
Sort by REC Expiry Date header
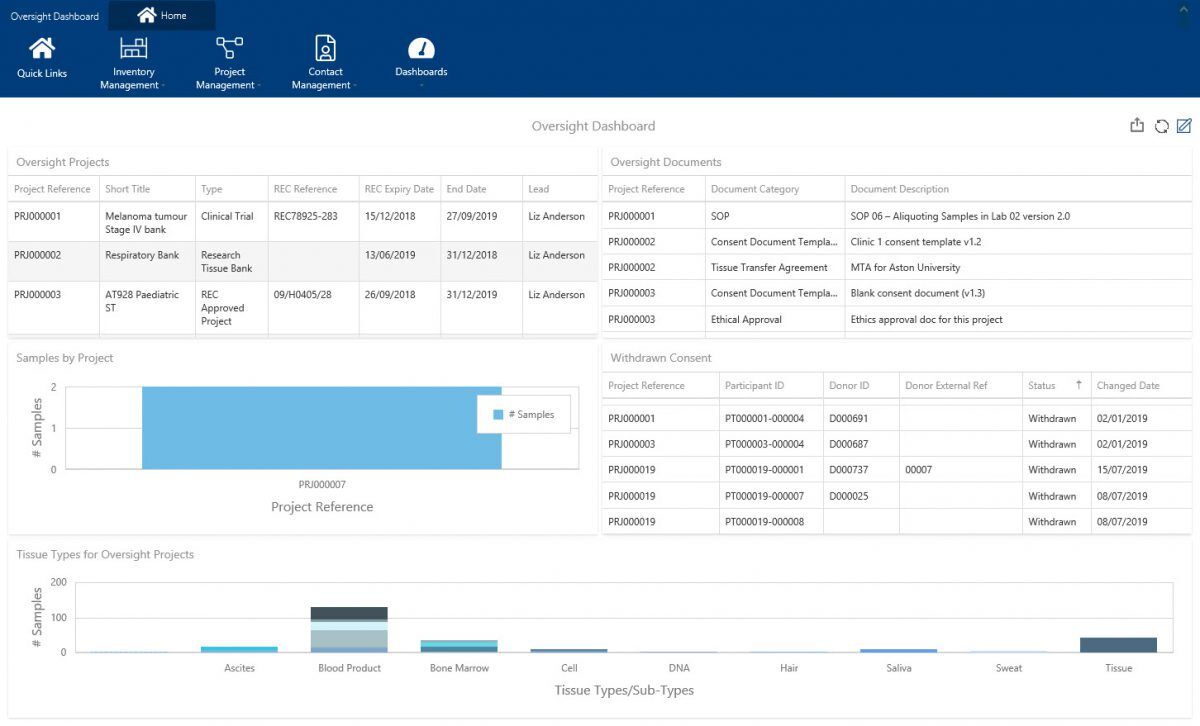tap(399, 189)
